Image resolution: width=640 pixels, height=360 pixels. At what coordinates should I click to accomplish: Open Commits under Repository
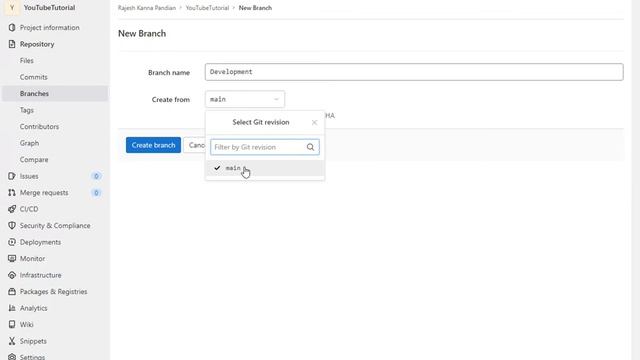pos(33,77)
